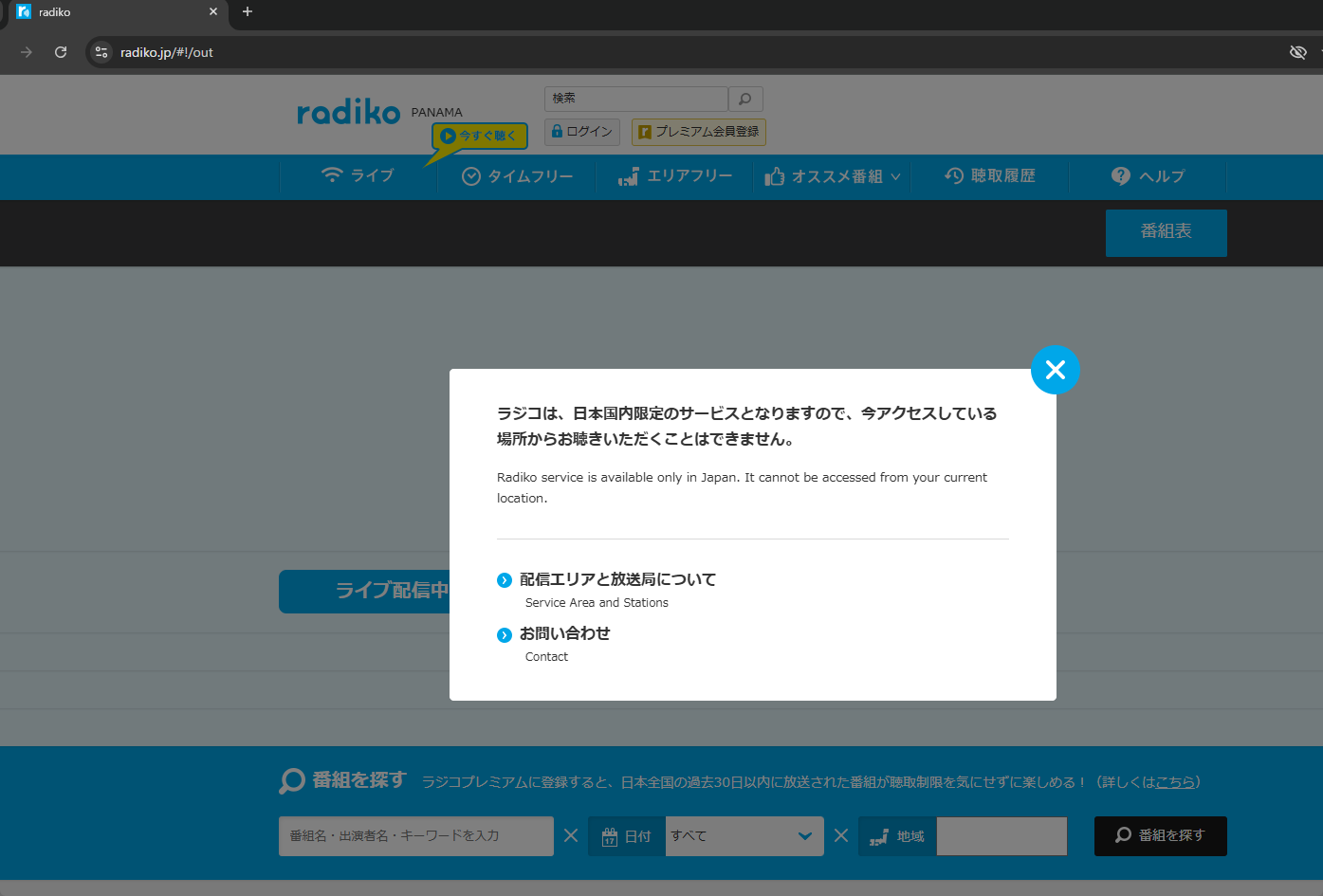Click the 地域 region map icon
This screenshot has width=1323, height=896.
tap(879, 836)
